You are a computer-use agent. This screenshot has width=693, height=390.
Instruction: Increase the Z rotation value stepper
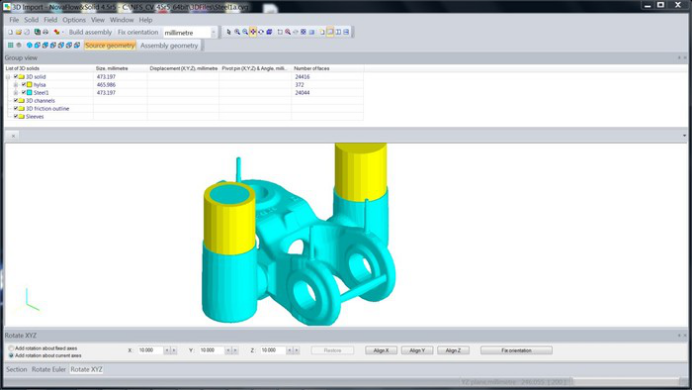coord(297,350)
